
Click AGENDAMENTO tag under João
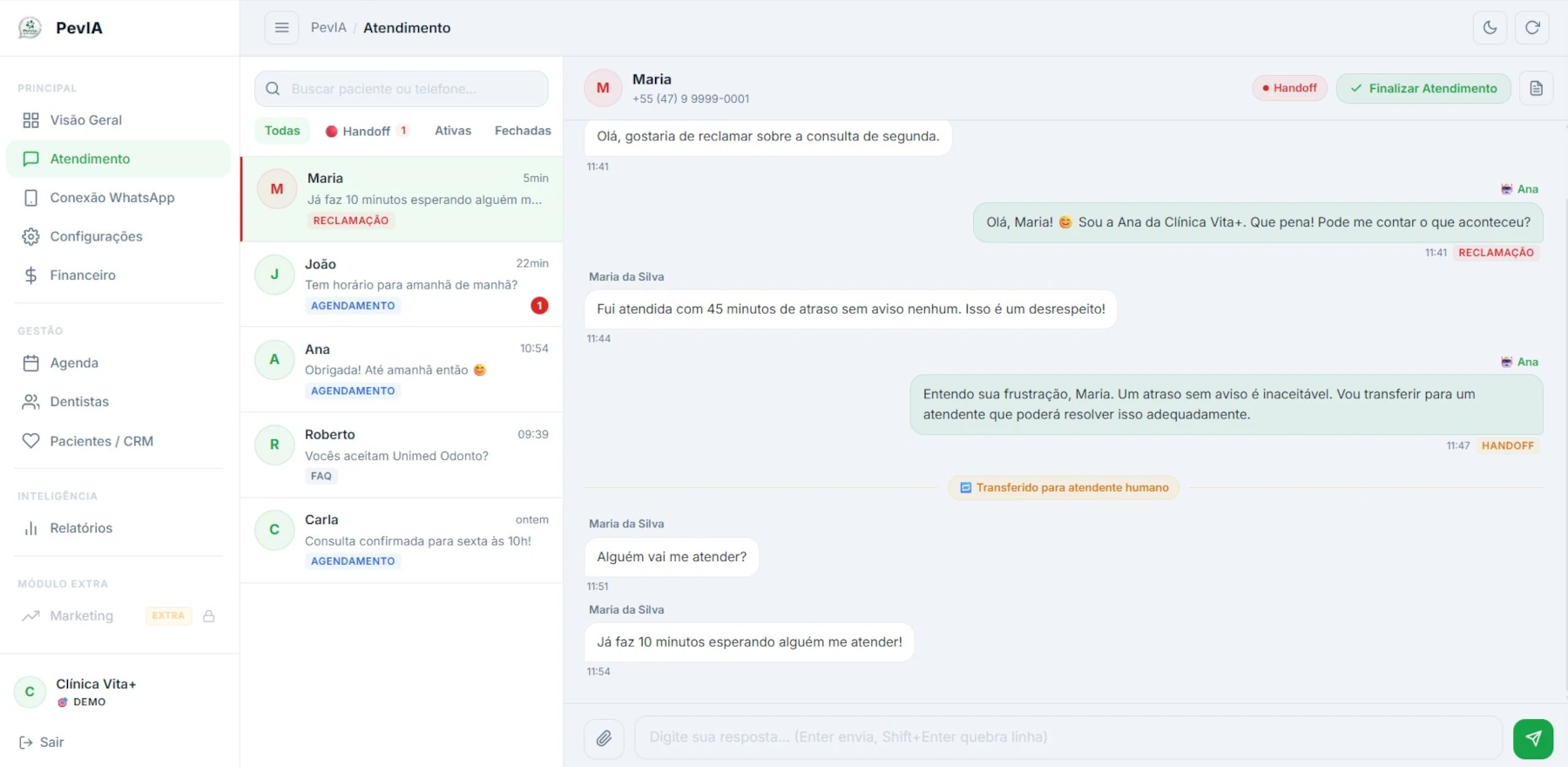click(x=353, y=306)
